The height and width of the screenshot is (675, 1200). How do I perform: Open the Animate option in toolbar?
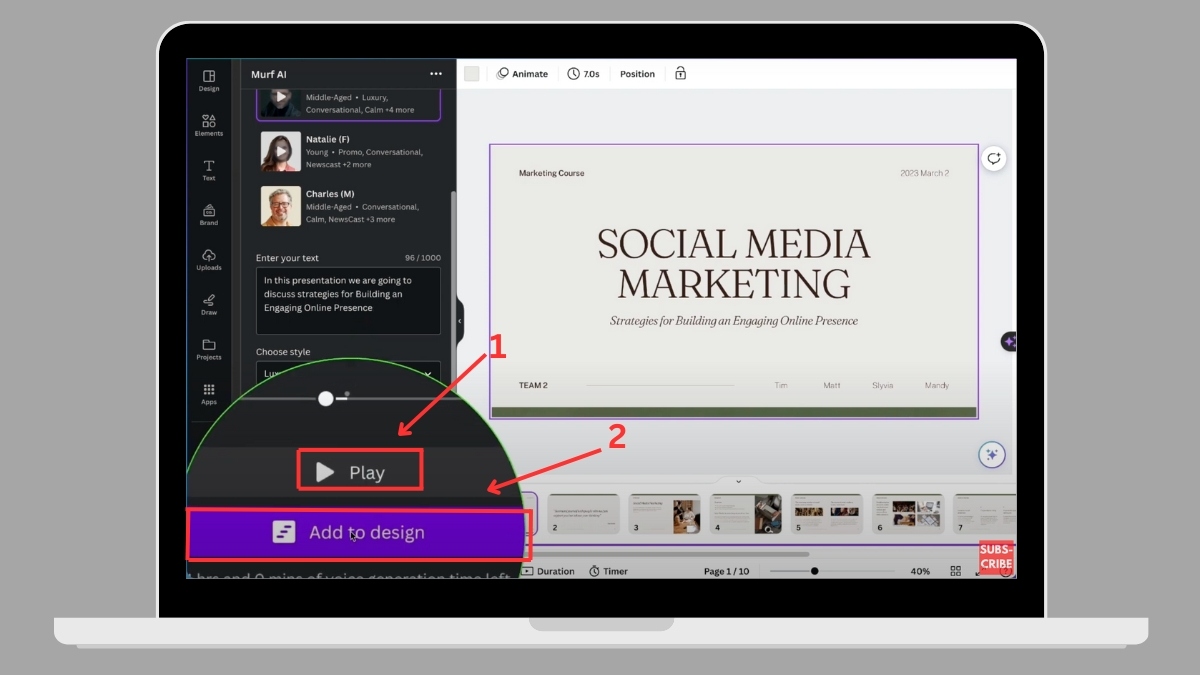coord(523,74)
